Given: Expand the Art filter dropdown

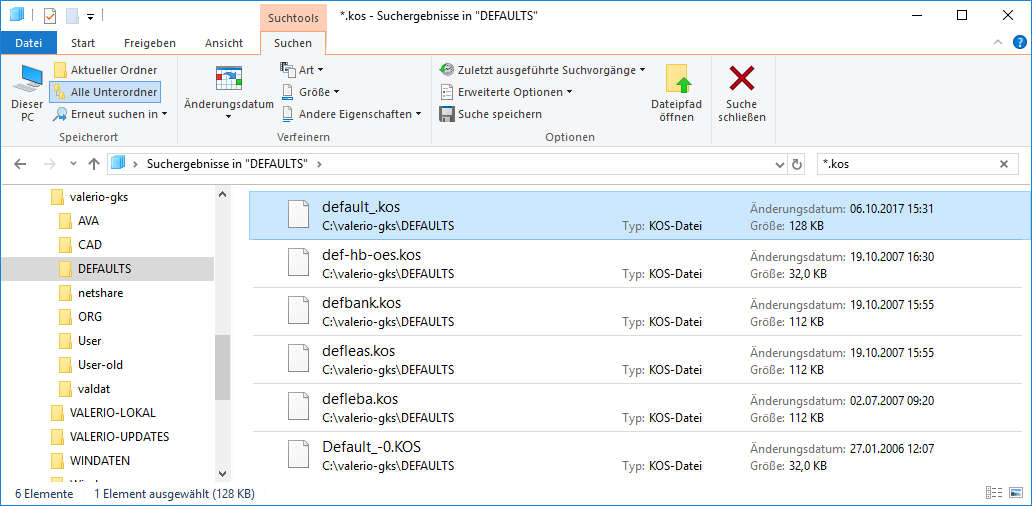Looking at the screenshot, I should (305, 70).
